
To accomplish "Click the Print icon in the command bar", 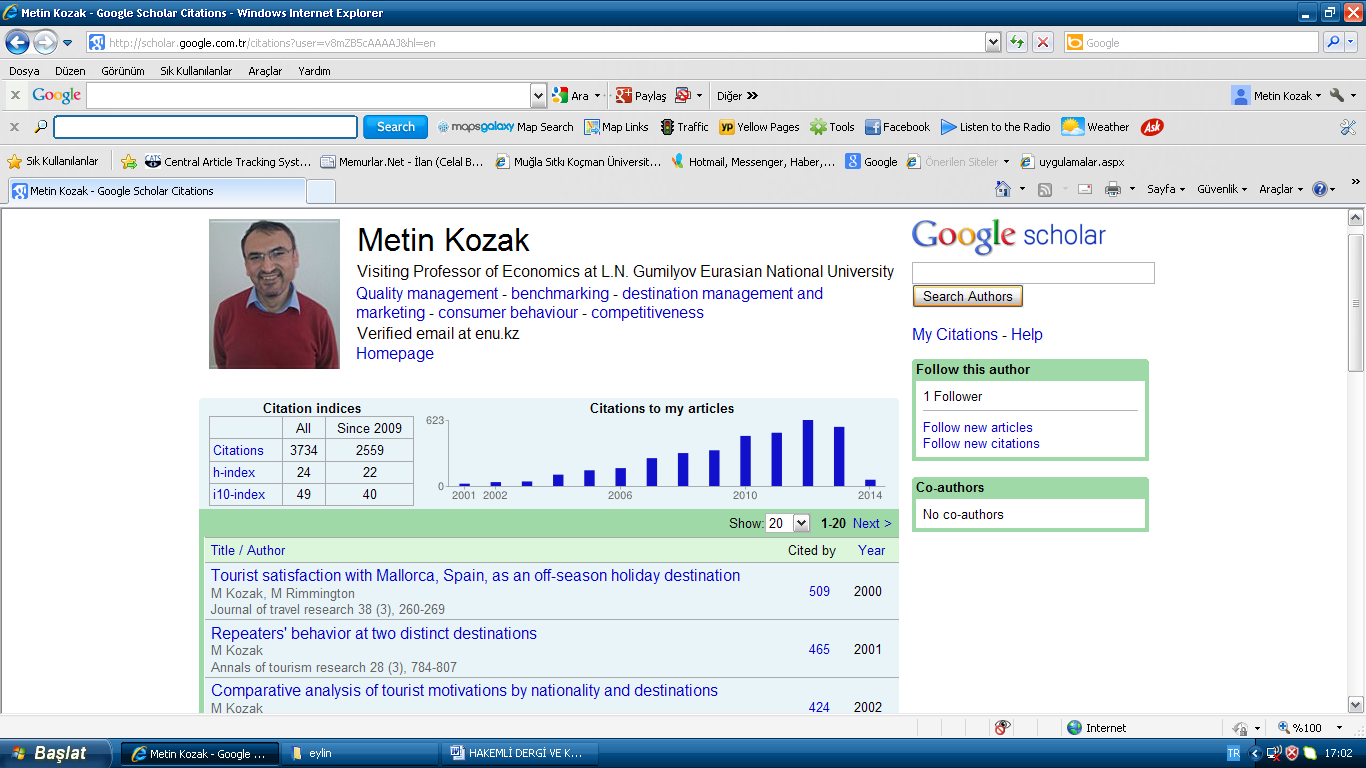I will 1112,189.
